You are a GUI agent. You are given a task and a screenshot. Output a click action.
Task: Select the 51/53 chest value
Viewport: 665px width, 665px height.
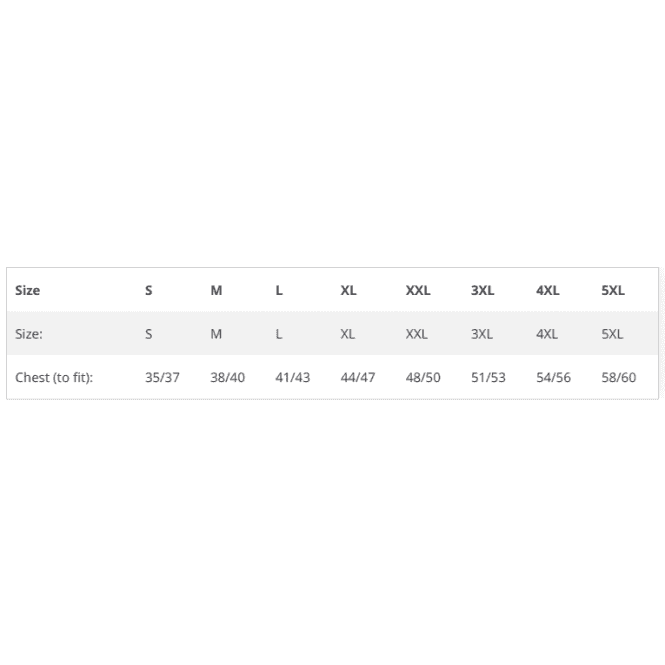coord(488,378)
